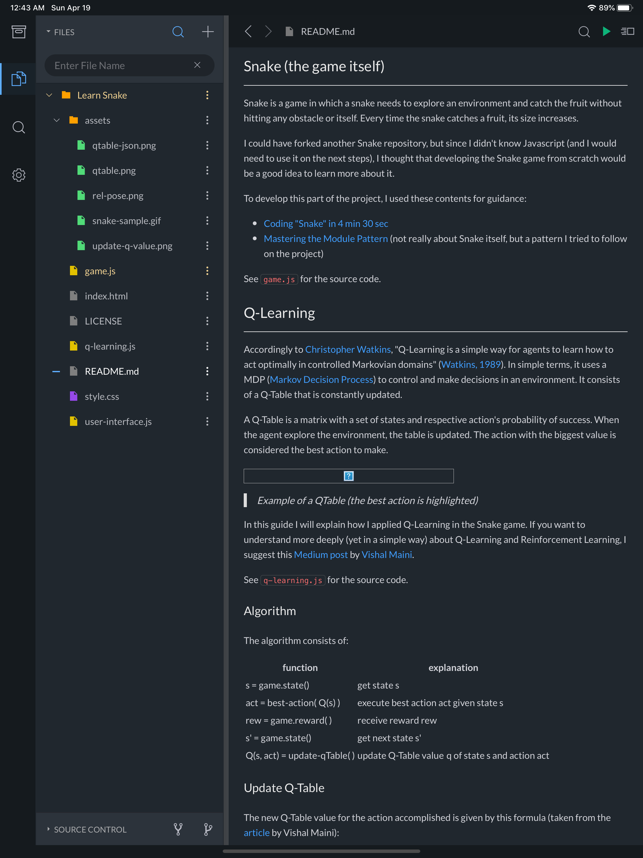Screen dimensions: 643x858
Task: Open the Mastering the Module Pattern link
Action: click(326, 239)
